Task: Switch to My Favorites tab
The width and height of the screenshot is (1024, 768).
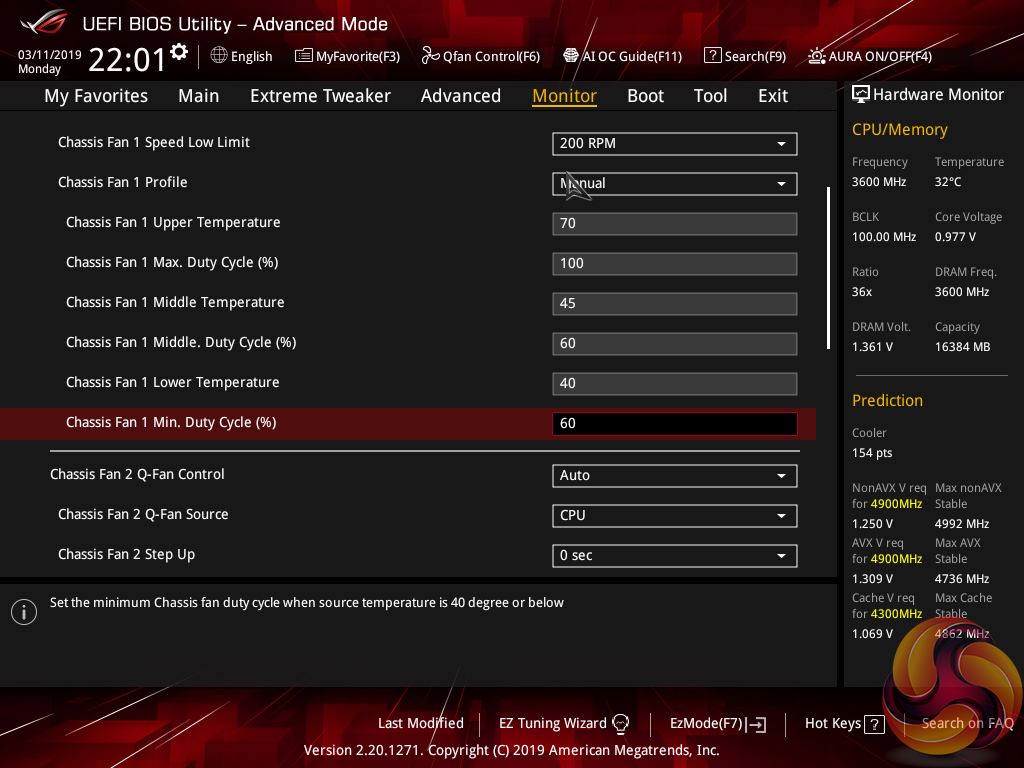Action: (x=96, y=96)
